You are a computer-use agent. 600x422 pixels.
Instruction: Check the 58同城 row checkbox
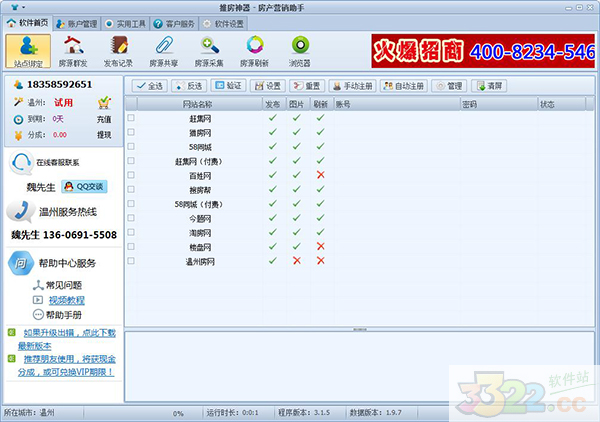pos(131,146)
